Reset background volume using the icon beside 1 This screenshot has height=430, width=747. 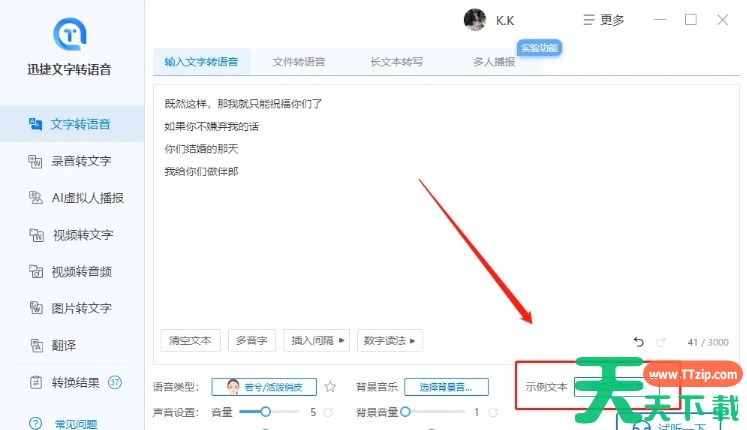493,412
